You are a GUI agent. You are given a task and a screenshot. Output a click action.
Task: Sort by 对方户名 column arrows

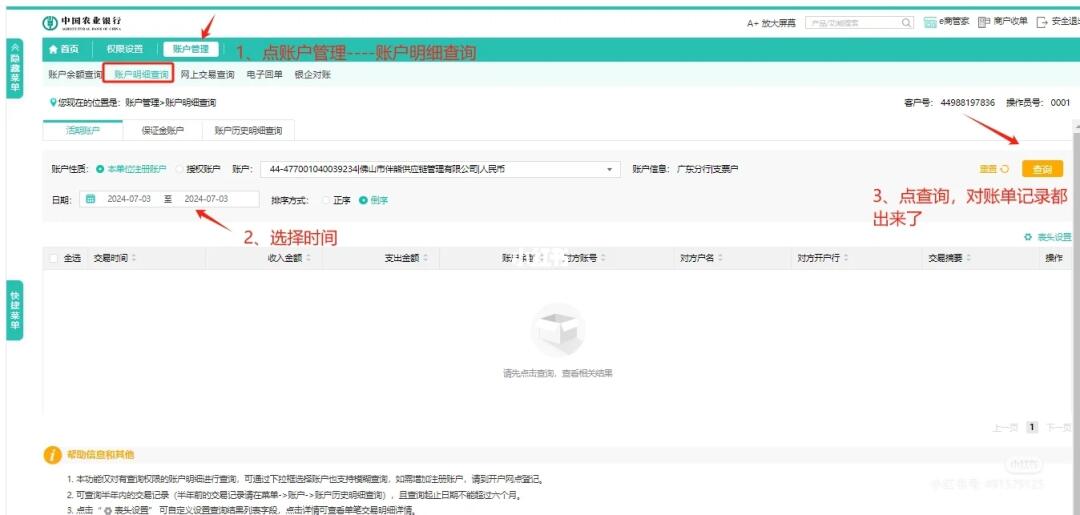(x=720, y=258)
